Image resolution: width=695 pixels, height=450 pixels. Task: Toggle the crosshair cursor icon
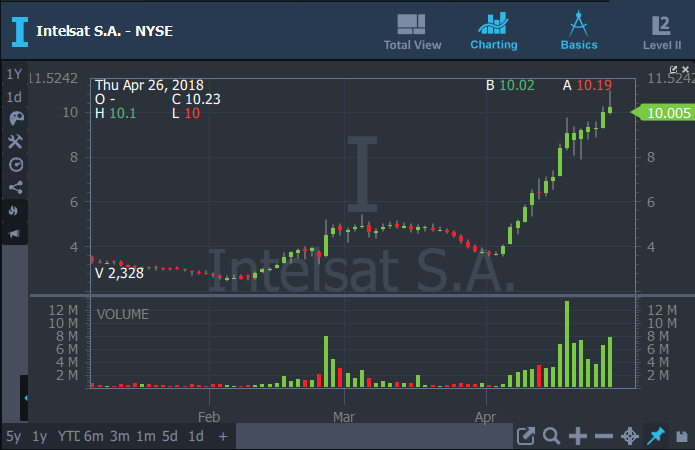[x=629, y=436]
